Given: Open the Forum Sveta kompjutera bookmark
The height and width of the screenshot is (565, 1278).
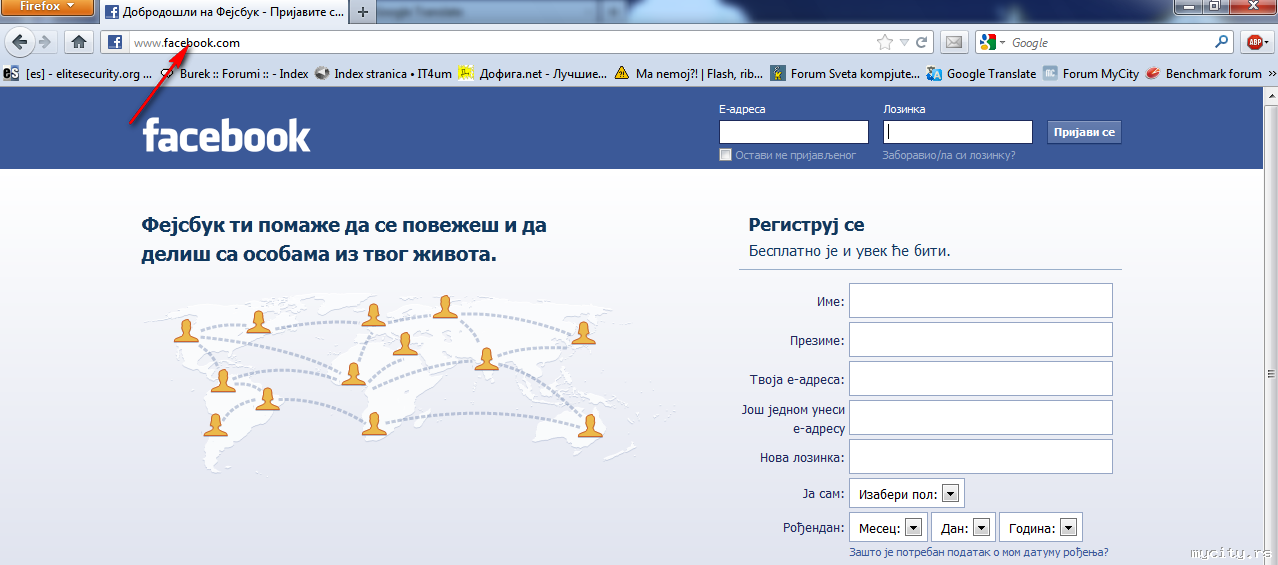Looking at the screenshot, I should click(845, 73).
